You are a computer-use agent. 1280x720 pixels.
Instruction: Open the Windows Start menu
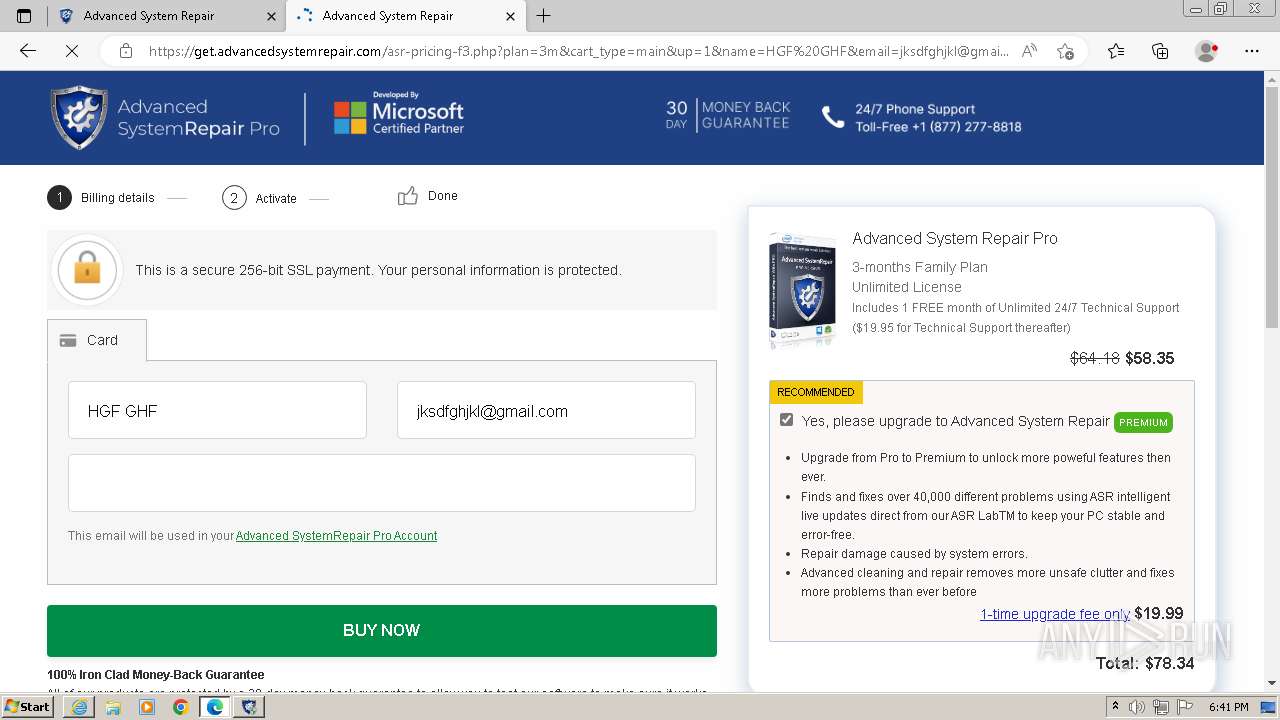(27, 706)
